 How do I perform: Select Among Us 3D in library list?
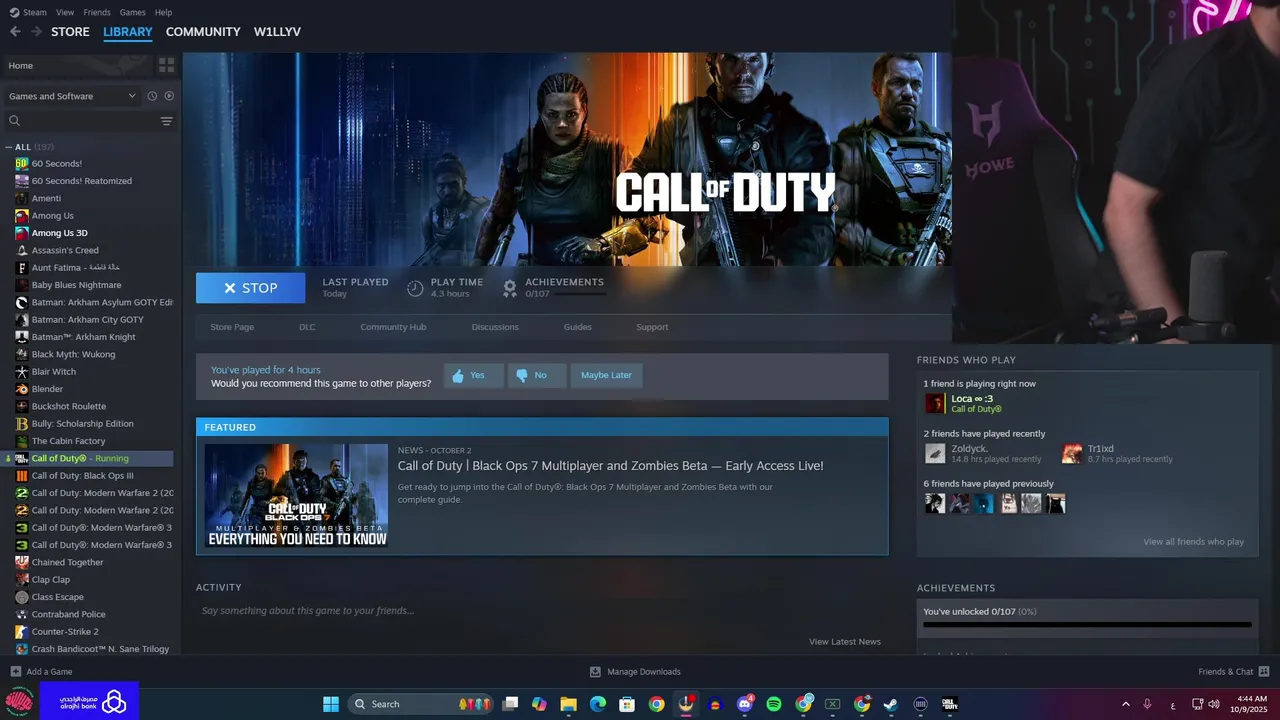point(59,233)
